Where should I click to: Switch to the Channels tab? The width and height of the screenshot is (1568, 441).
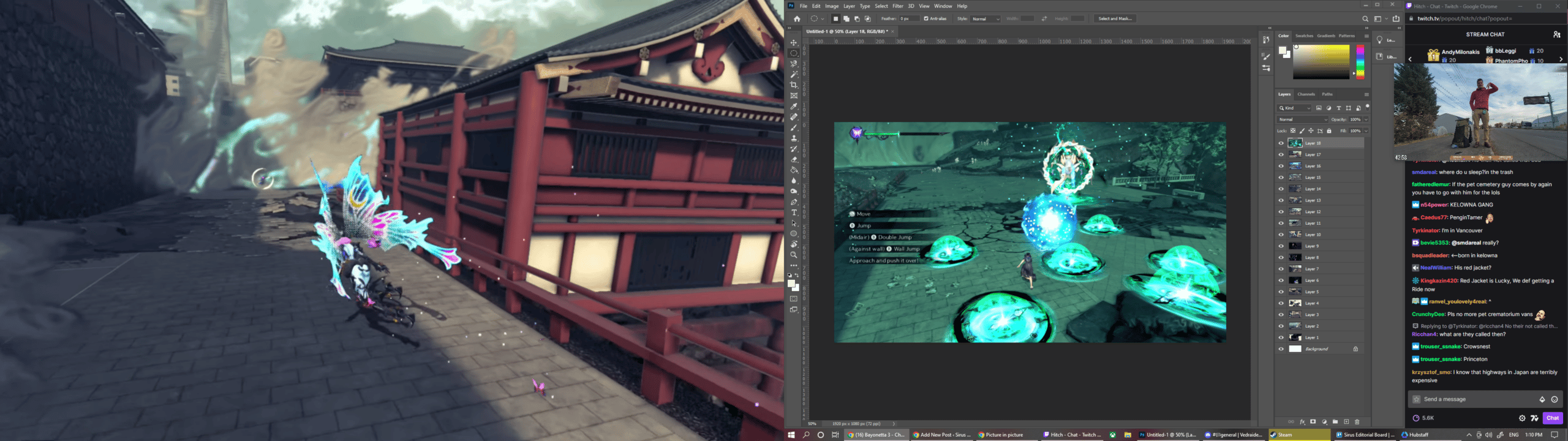1306,94
